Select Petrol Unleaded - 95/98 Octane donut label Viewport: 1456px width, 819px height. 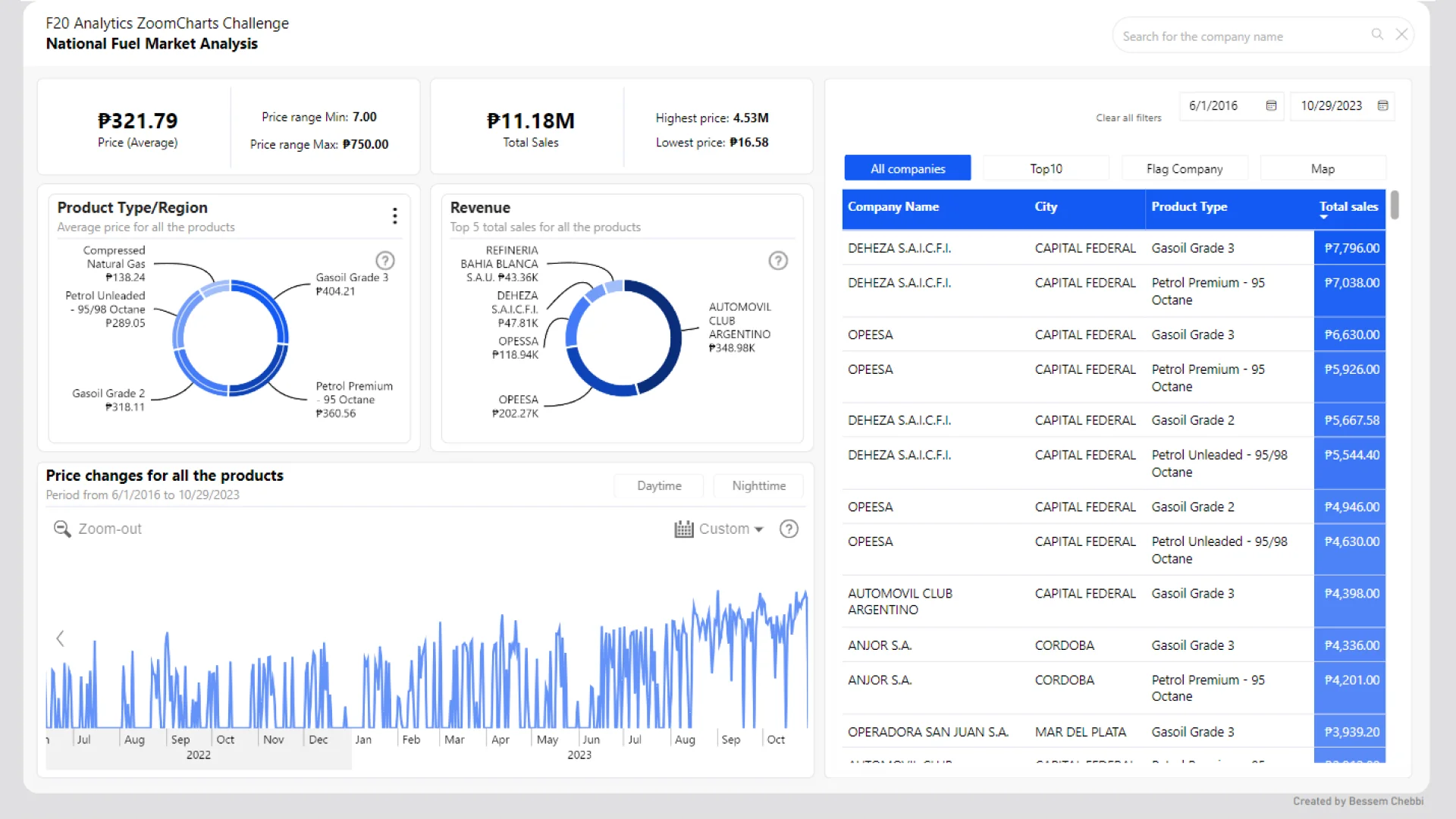pos(105,309)
